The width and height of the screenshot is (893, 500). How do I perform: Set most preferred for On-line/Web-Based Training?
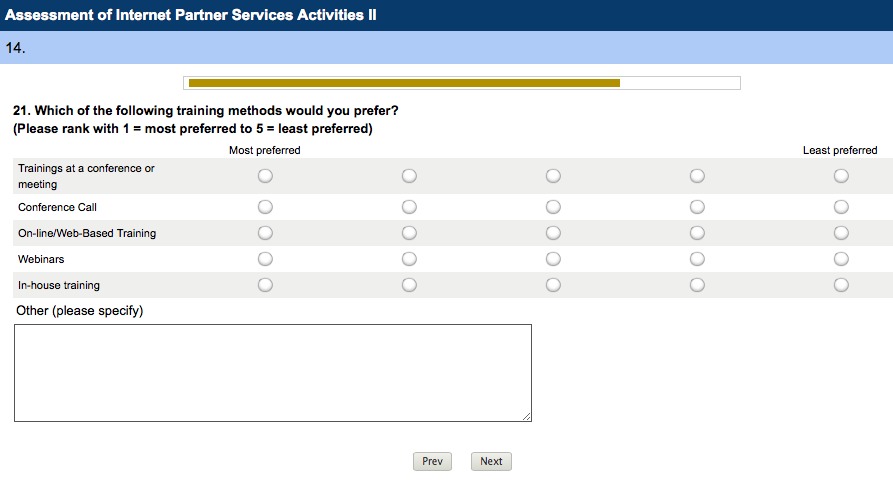point(265,233)
